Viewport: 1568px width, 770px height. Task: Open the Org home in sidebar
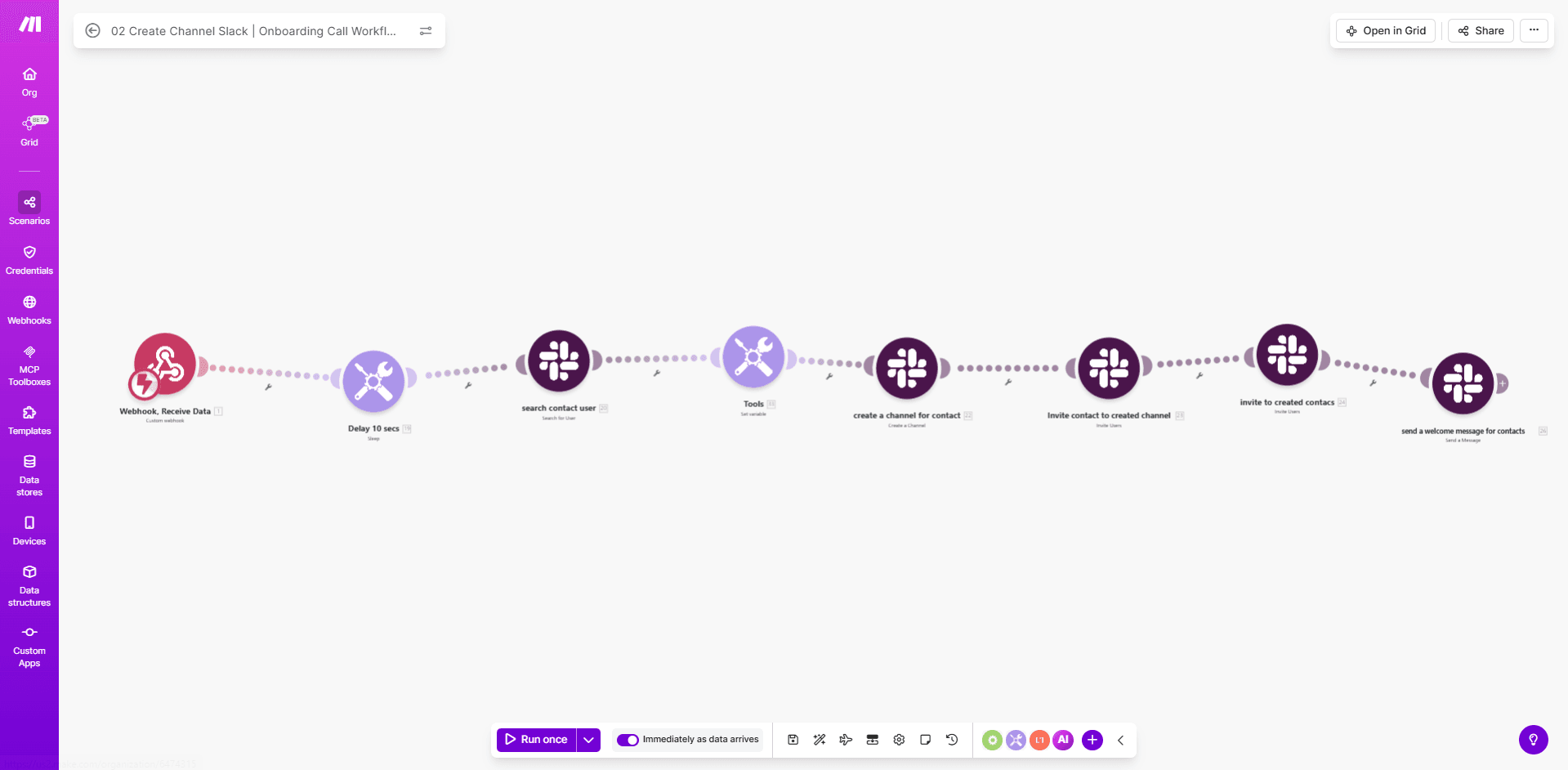[x=29, y=82]
